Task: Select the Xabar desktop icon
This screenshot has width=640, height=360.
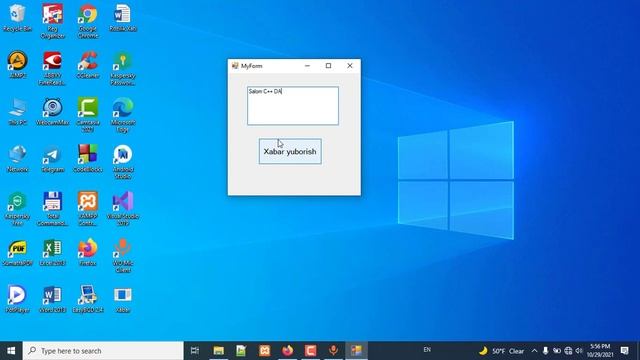Action: point(123,299)
